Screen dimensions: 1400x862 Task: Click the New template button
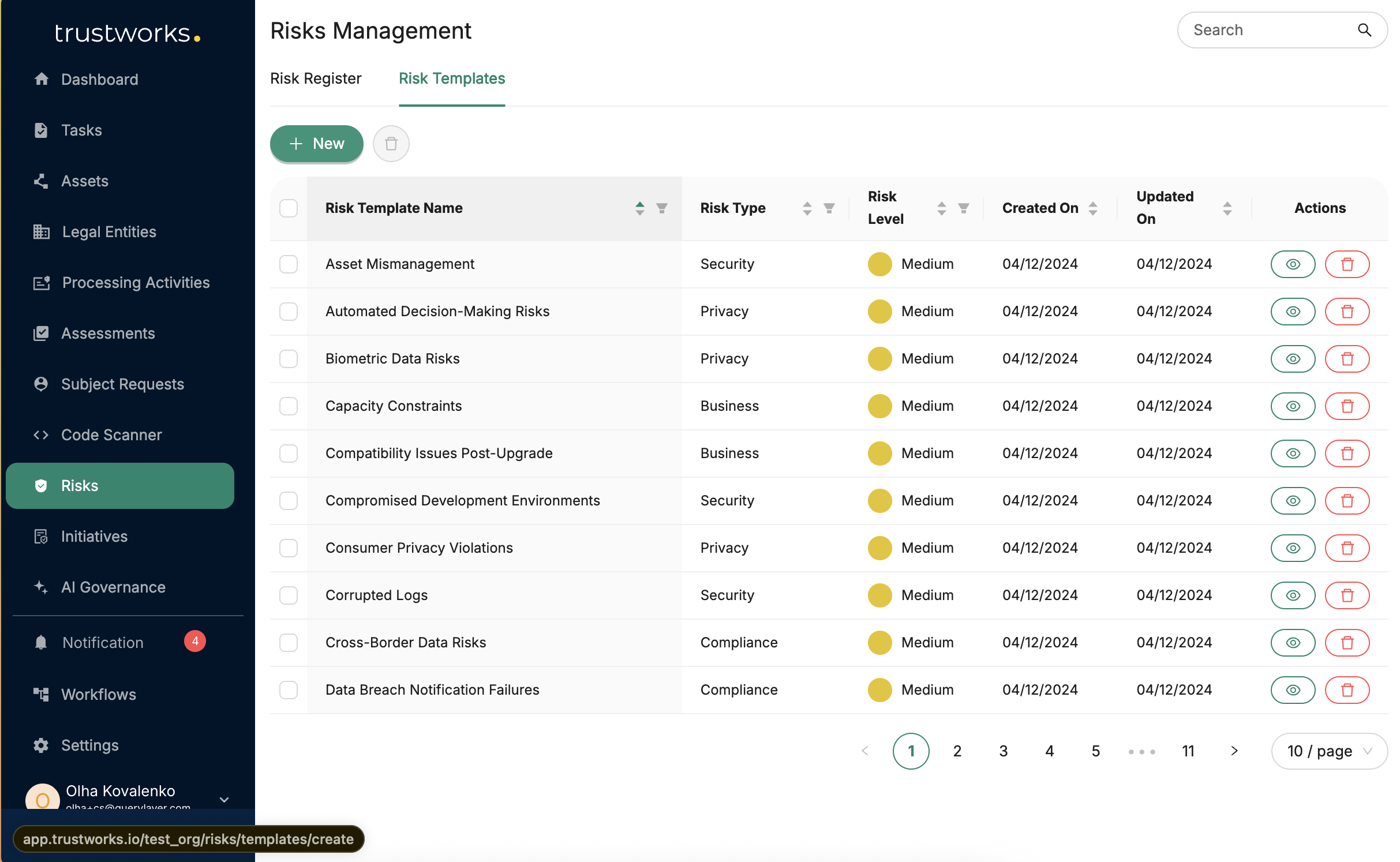[316, 144]
